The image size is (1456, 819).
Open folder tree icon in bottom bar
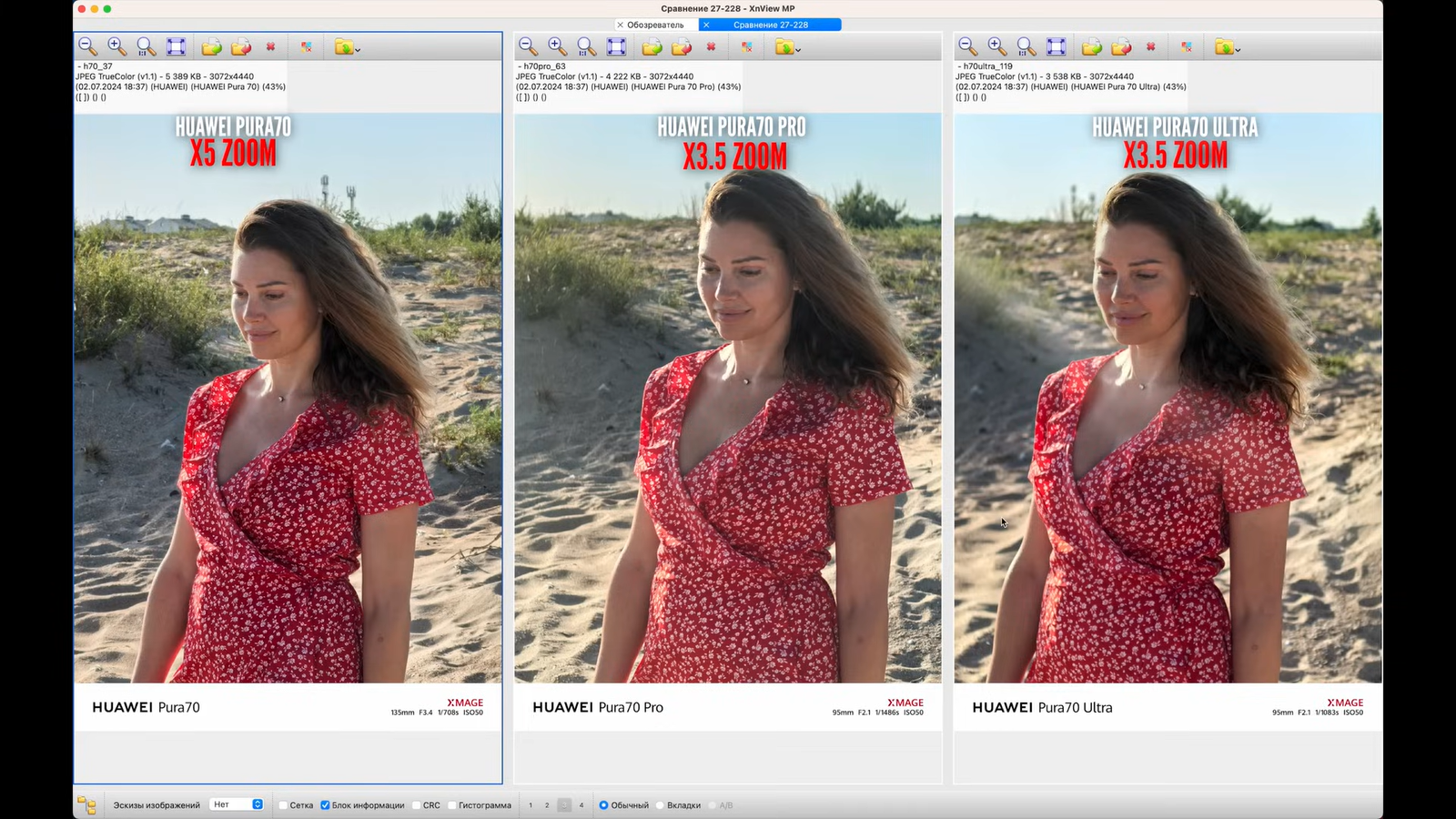point(86,805)
